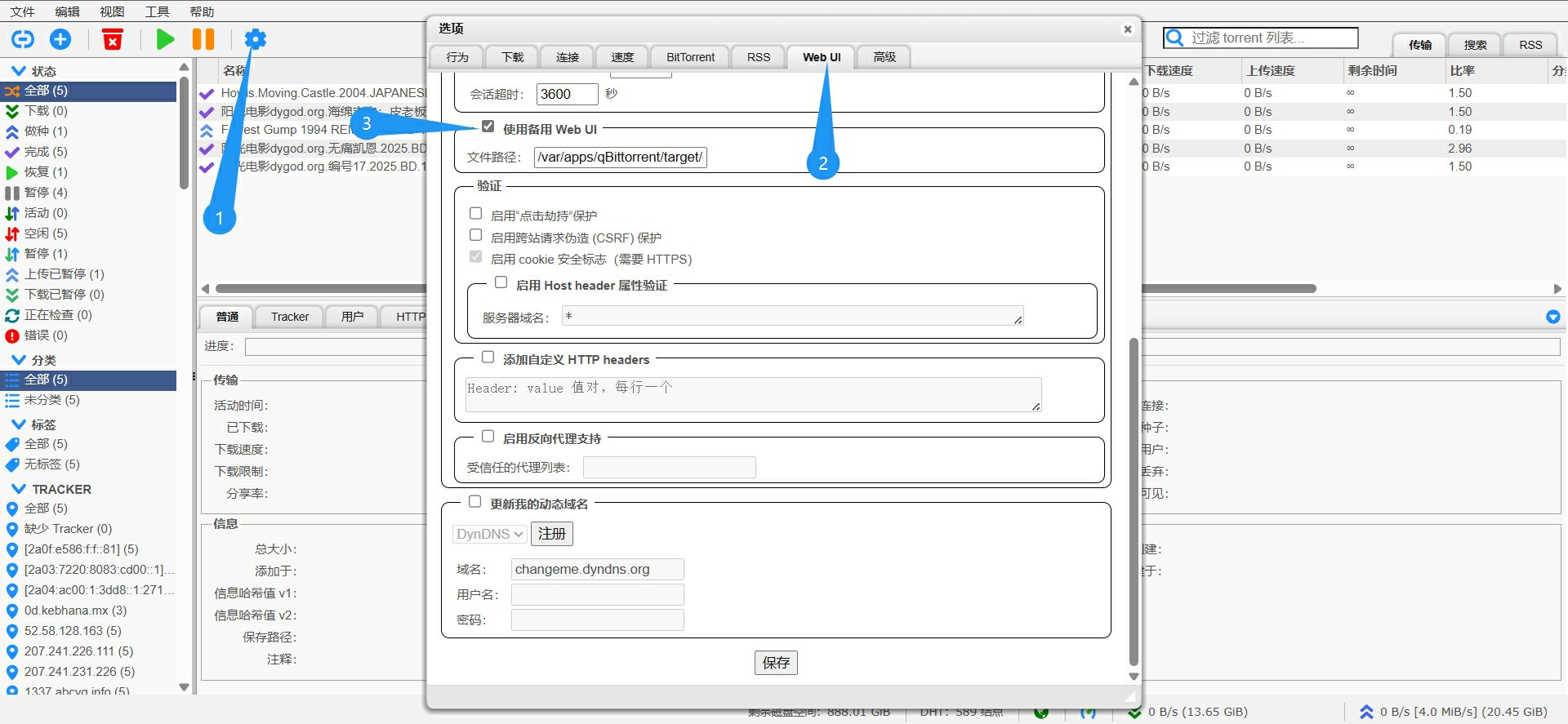Click the 注册 button

[551, 534]
